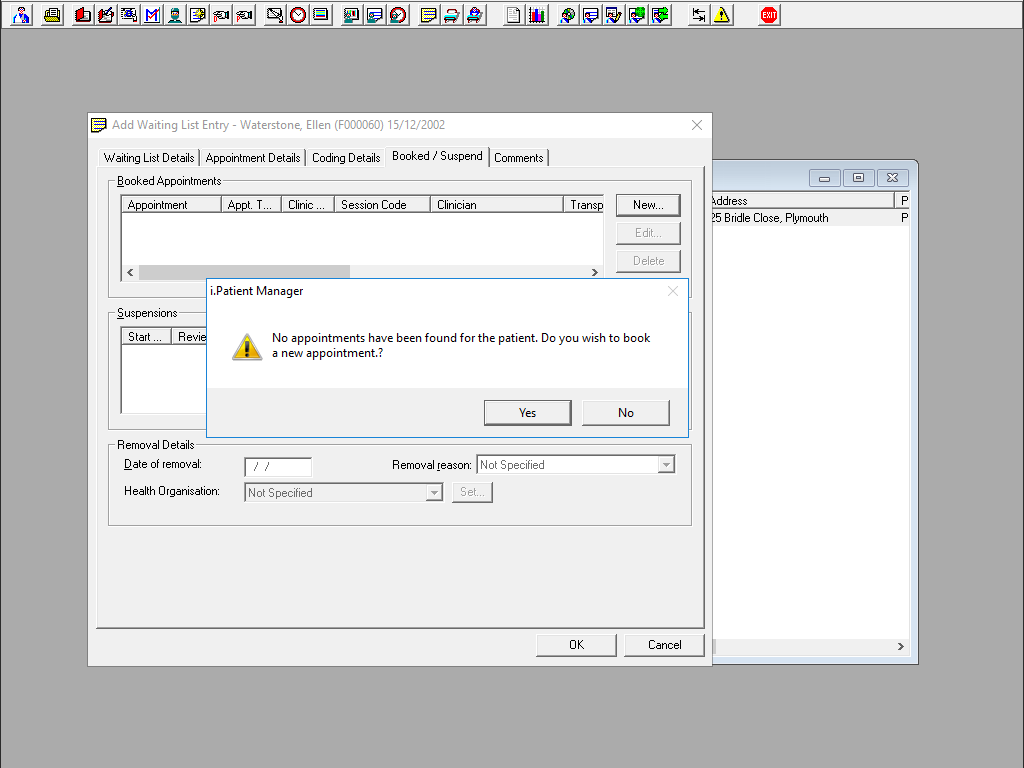Click the colourful bar chart toolbar icon

pos(537,14)
